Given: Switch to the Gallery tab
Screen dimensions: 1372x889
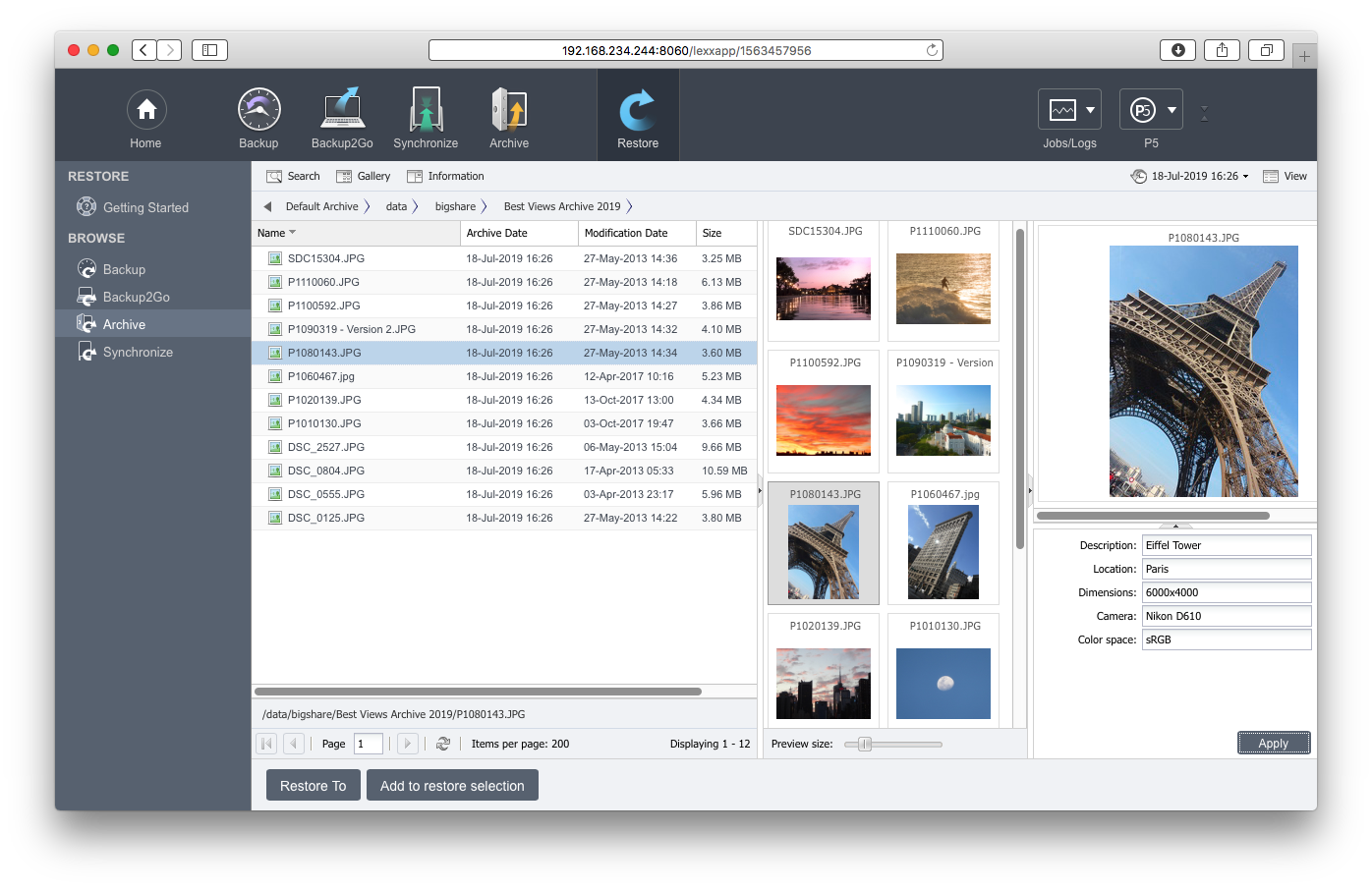Looking at the screenshot, I should click(x=363, y=176).
